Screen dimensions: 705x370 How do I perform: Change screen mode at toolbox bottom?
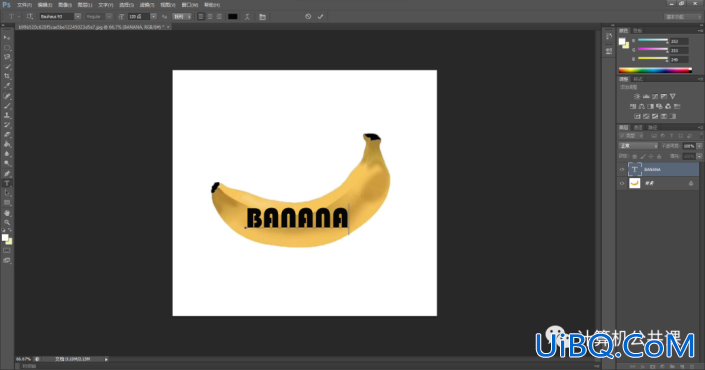click(x=7, y=260)
